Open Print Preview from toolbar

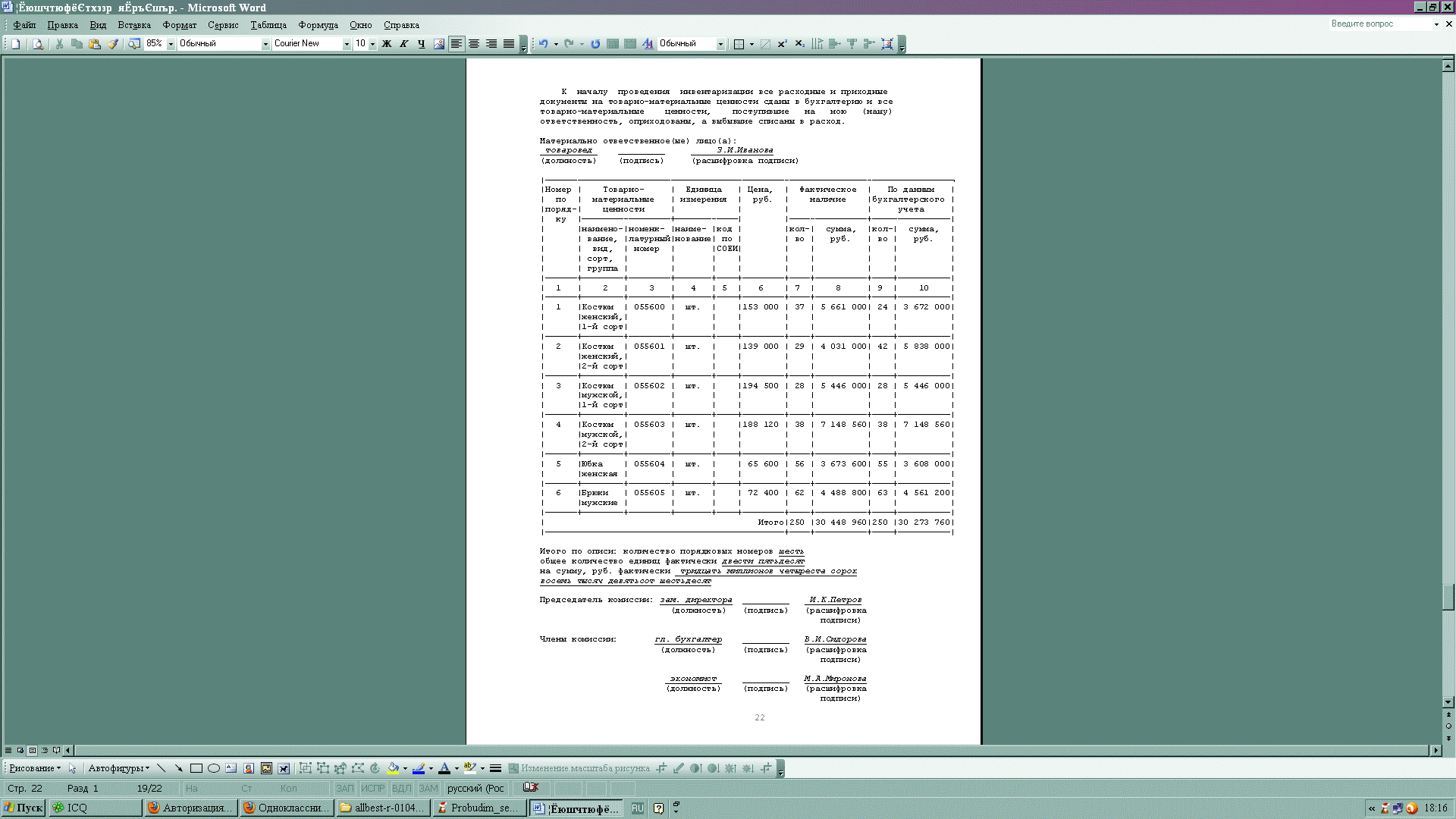(38, 44)
